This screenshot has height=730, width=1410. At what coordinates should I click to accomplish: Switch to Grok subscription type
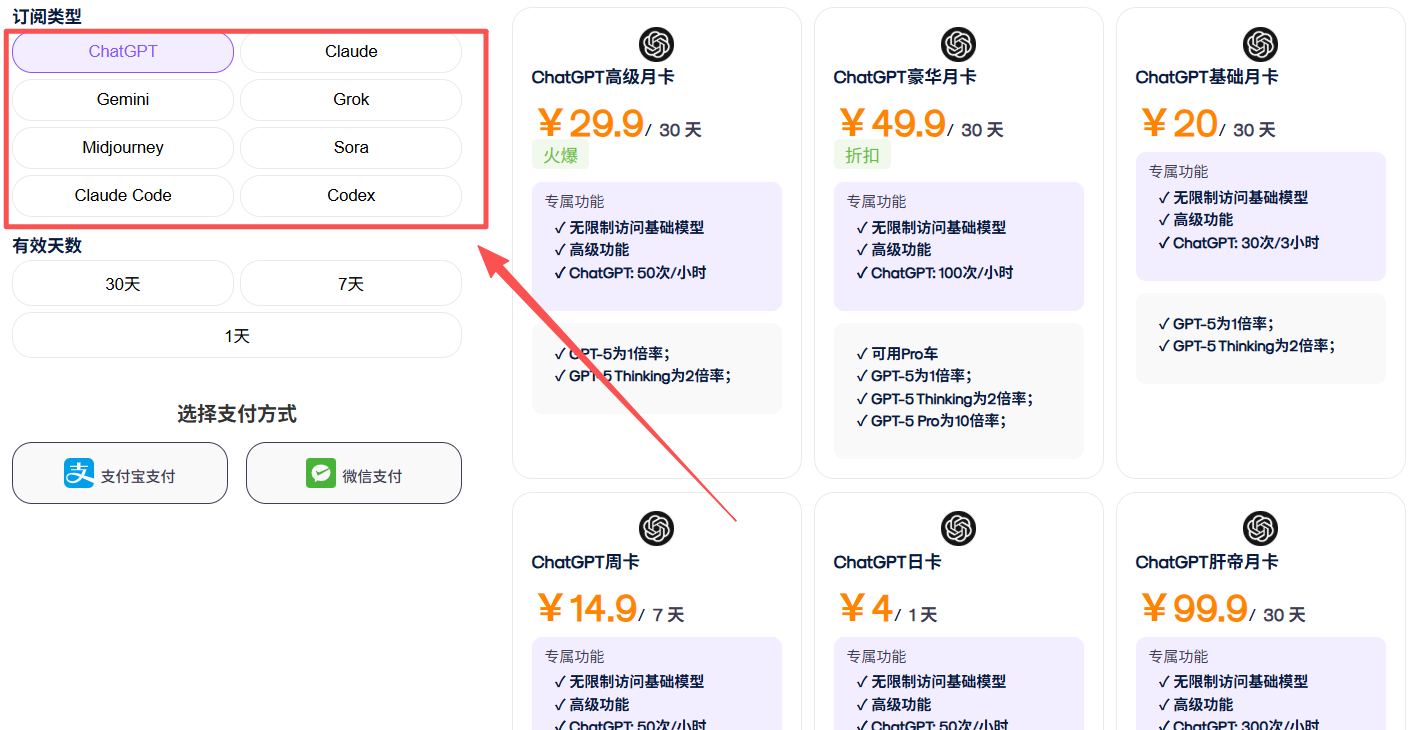coord(351,100)
